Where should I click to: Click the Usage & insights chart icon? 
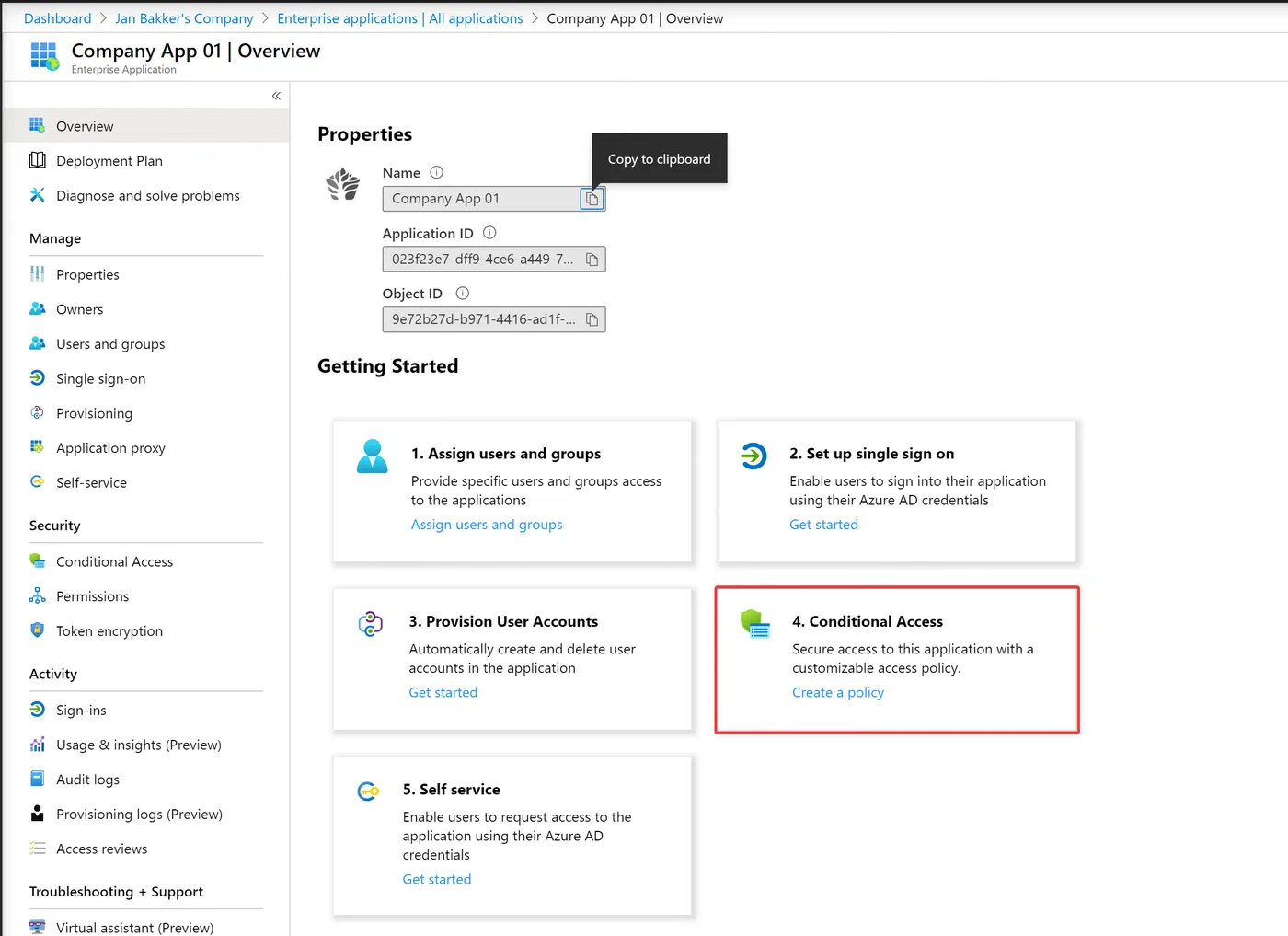(x=37, y=745)
